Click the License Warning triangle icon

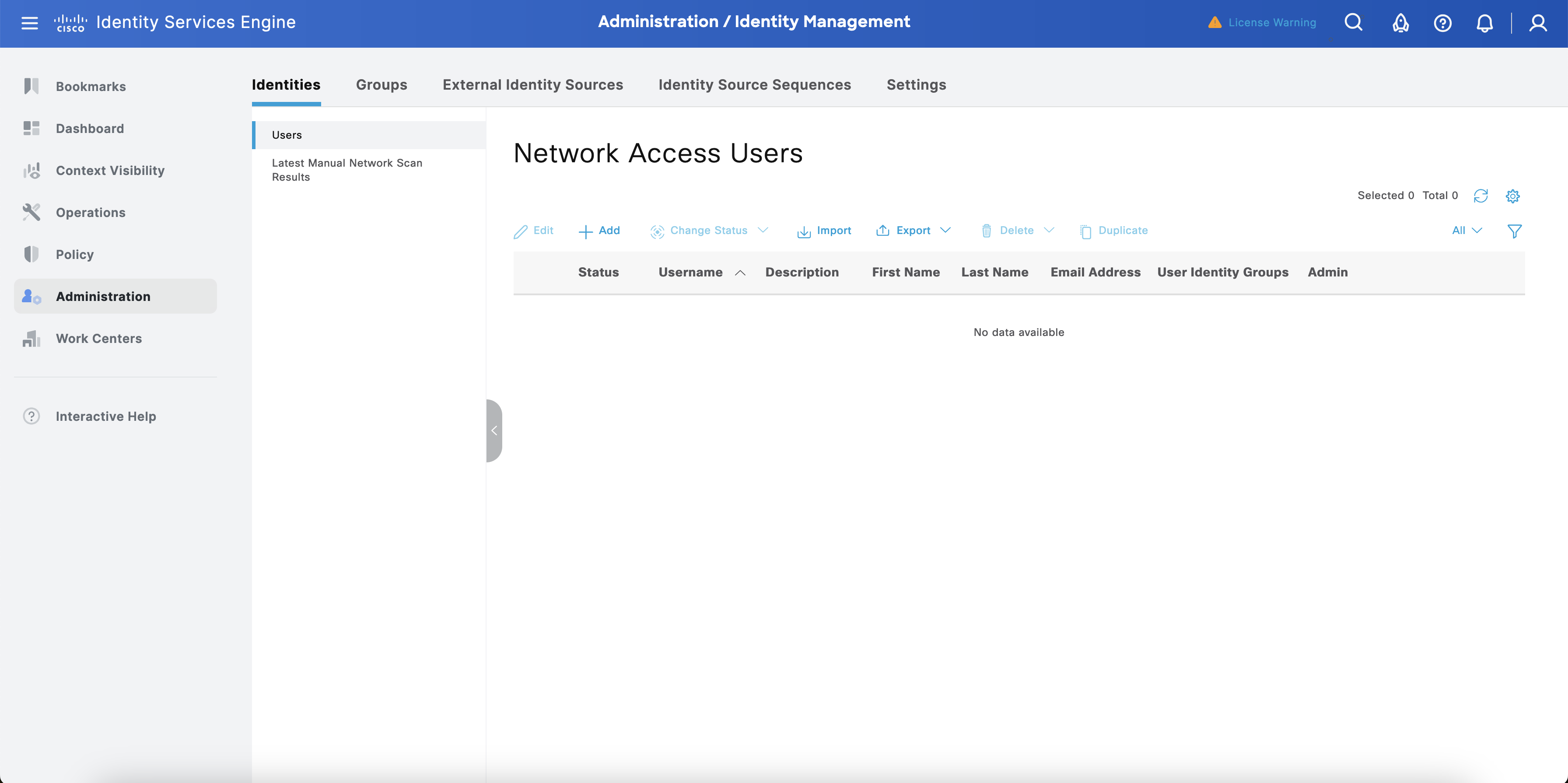[1214, 22]
